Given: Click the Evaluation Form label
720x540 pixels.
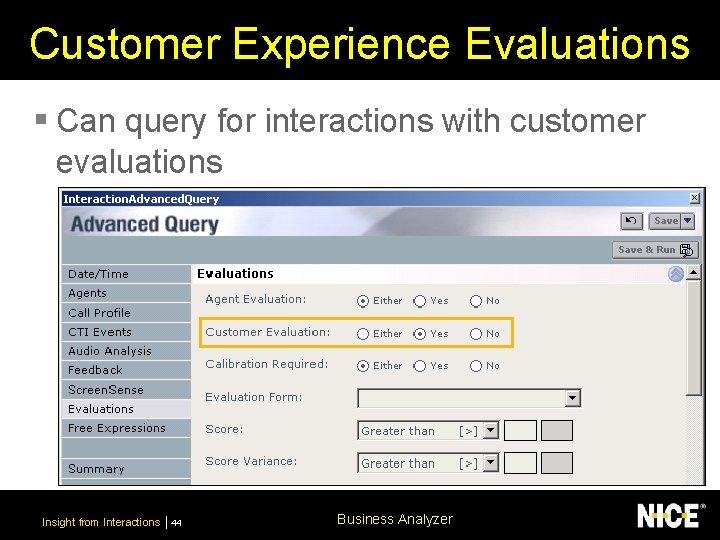Looking at the screenshot, I should pos(253,397).
